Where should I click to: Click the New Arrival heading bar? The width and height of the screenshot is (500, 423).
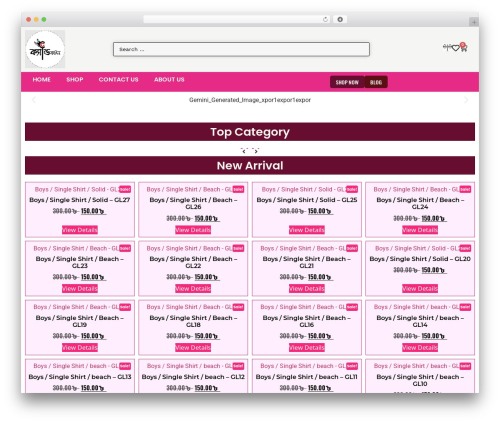pyautogui.click(x=250, y=166)
